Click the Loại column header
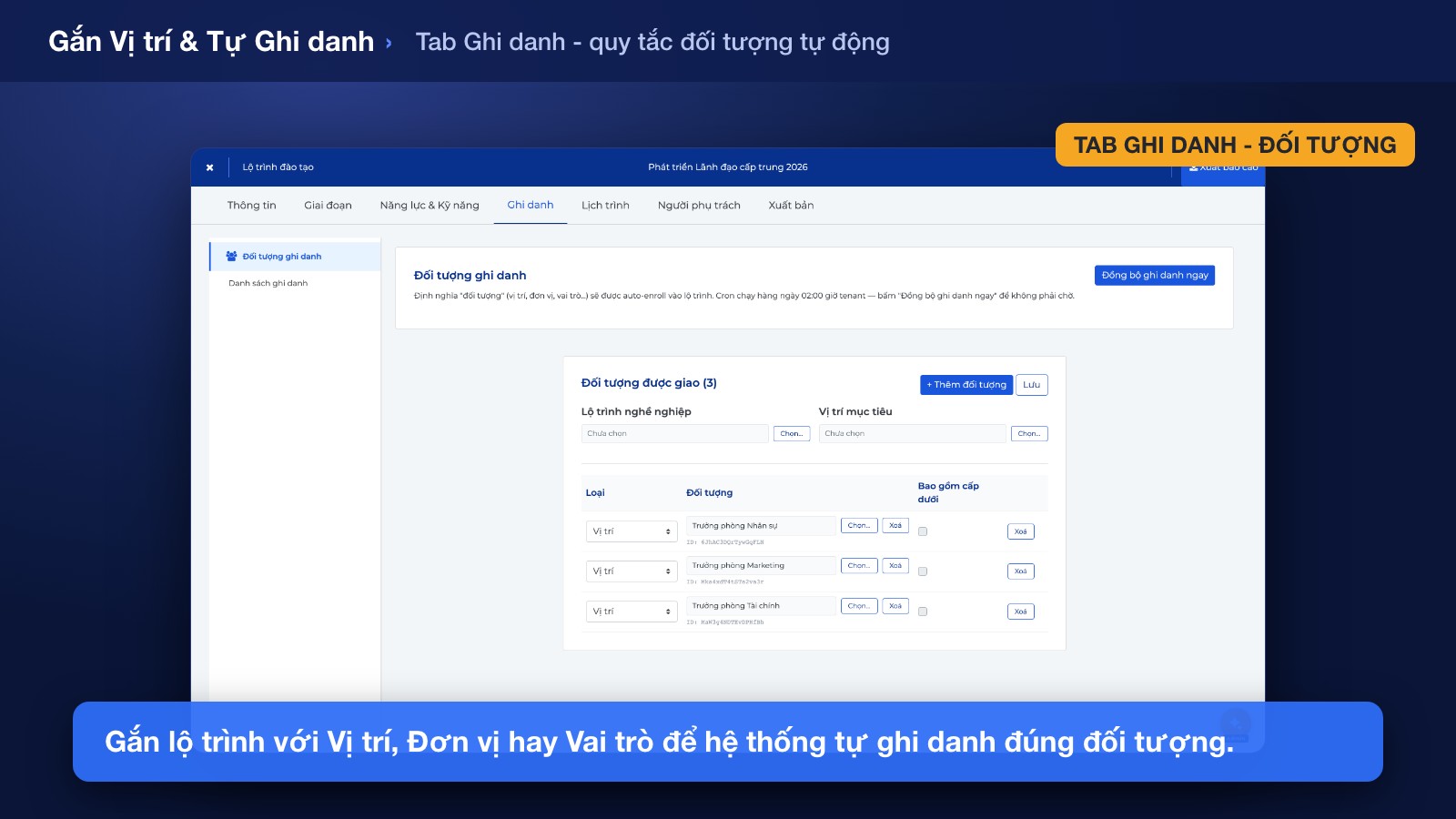Screen dimensions: 1456x819 (x=595, y=493)
